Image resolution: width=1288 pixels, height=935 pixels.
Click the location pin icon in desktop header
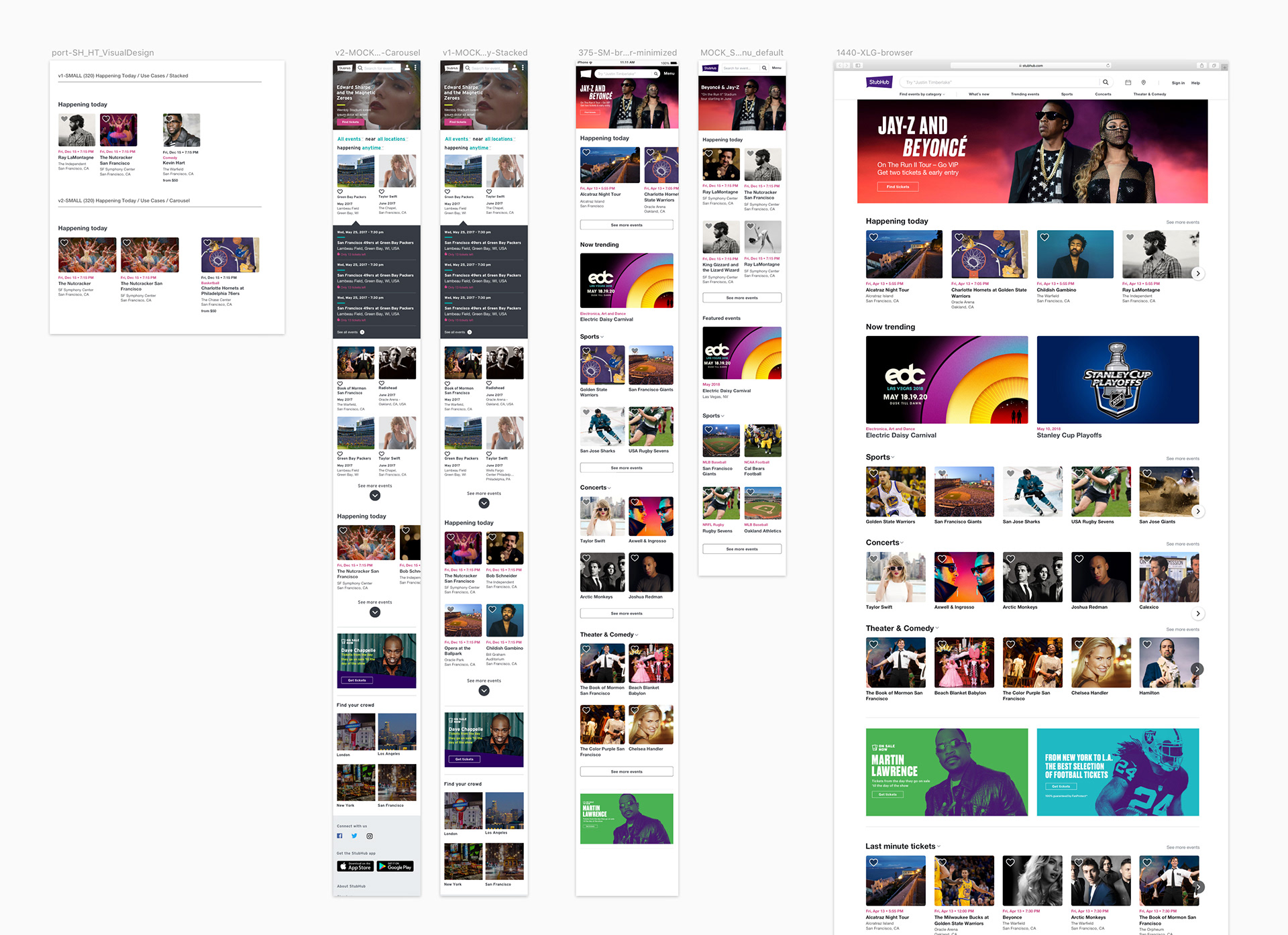pos(1143,82)
